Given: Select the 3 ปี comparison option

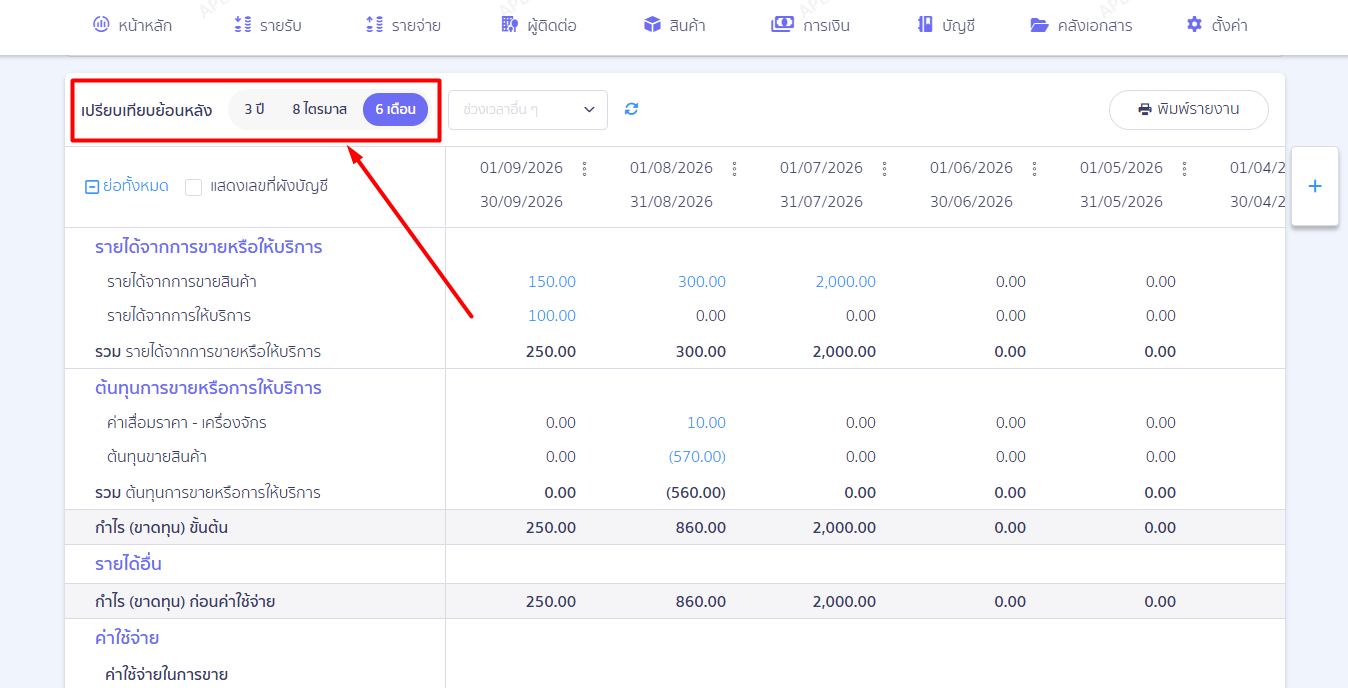Looking at the screenshot, I should coord(254,109).
